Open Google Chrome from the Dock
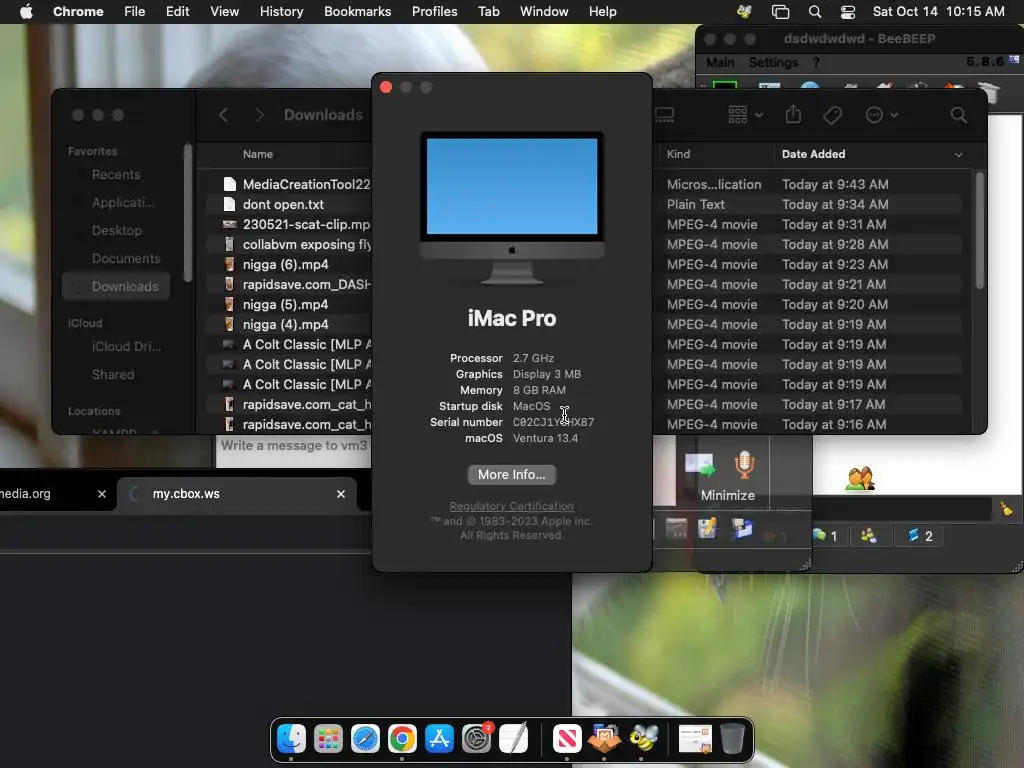Image resolution: width=1024 pixels, height=768 pixels. pos(402,739)
